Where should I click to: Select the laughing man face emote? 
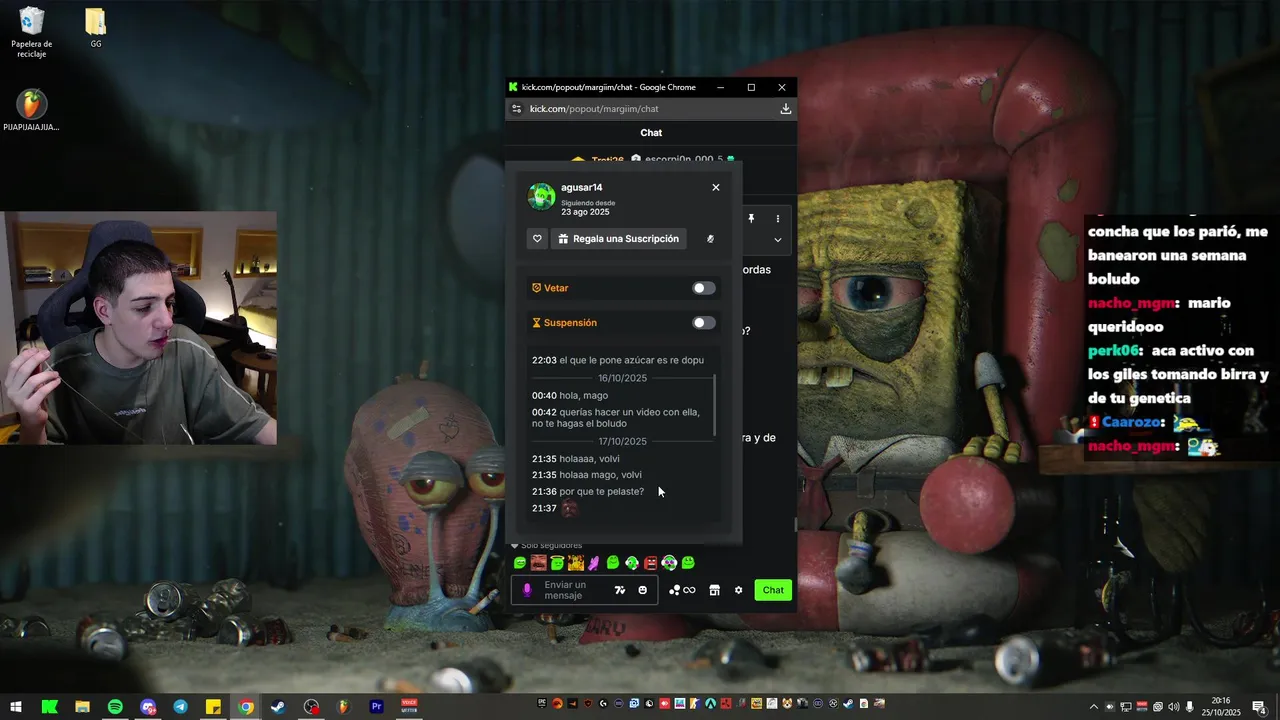tap(539, 563)
